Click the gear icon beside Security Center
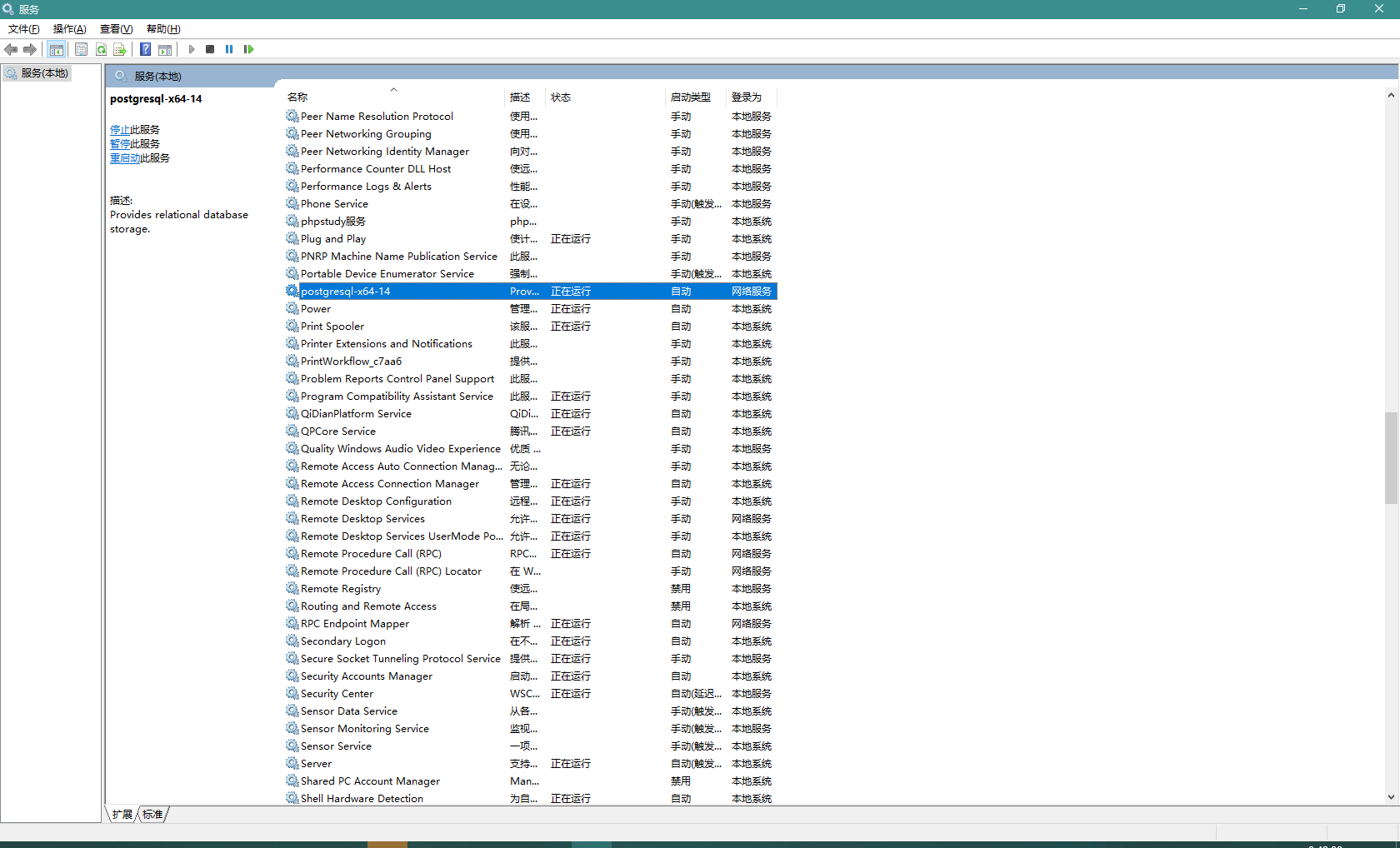1400x848 pixels. 292,693
